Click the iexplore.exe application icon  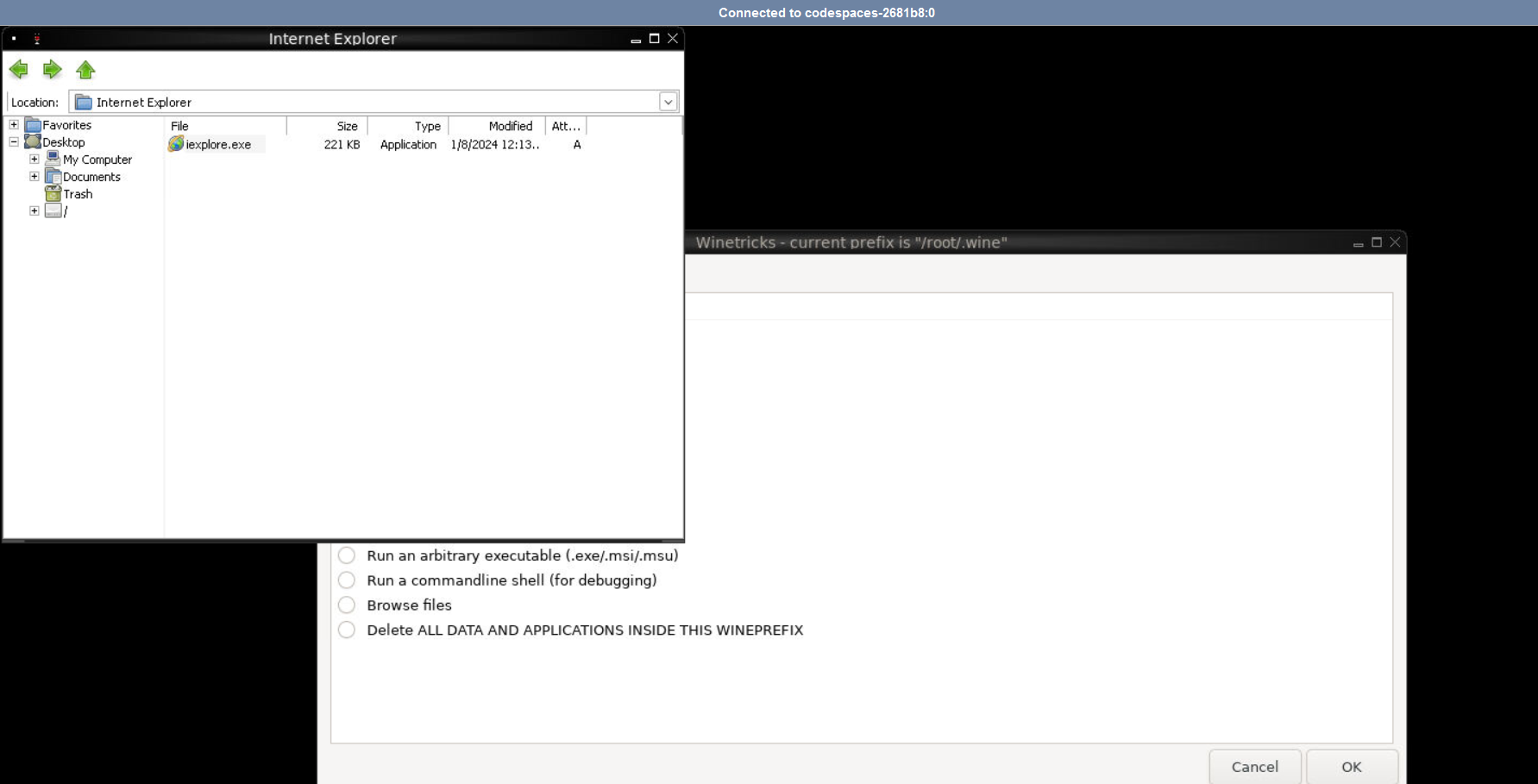click(176, 144)
